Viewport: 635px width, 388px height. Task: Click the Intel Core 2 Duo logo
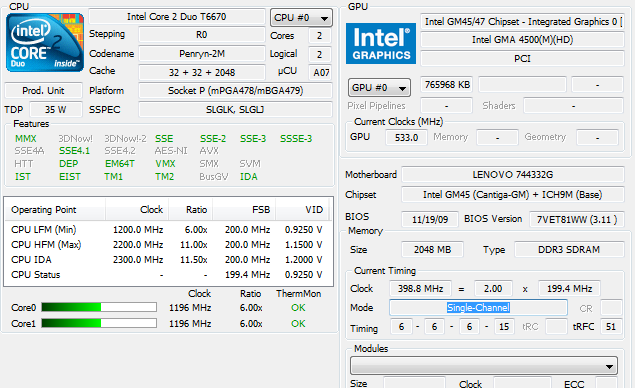coord(45,43)
